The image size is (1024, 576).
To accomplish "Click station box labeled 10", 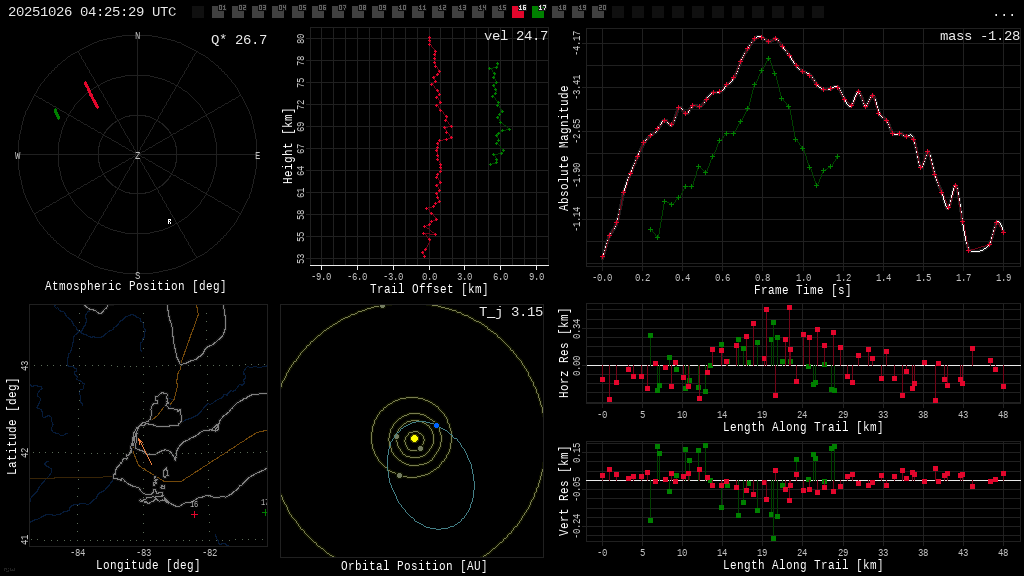I will tap(398, 12).
